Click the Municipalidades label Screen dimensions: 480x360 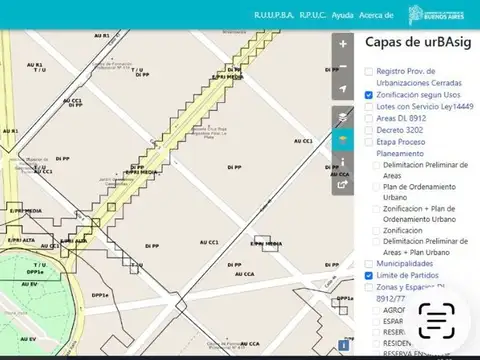point(404,264)
